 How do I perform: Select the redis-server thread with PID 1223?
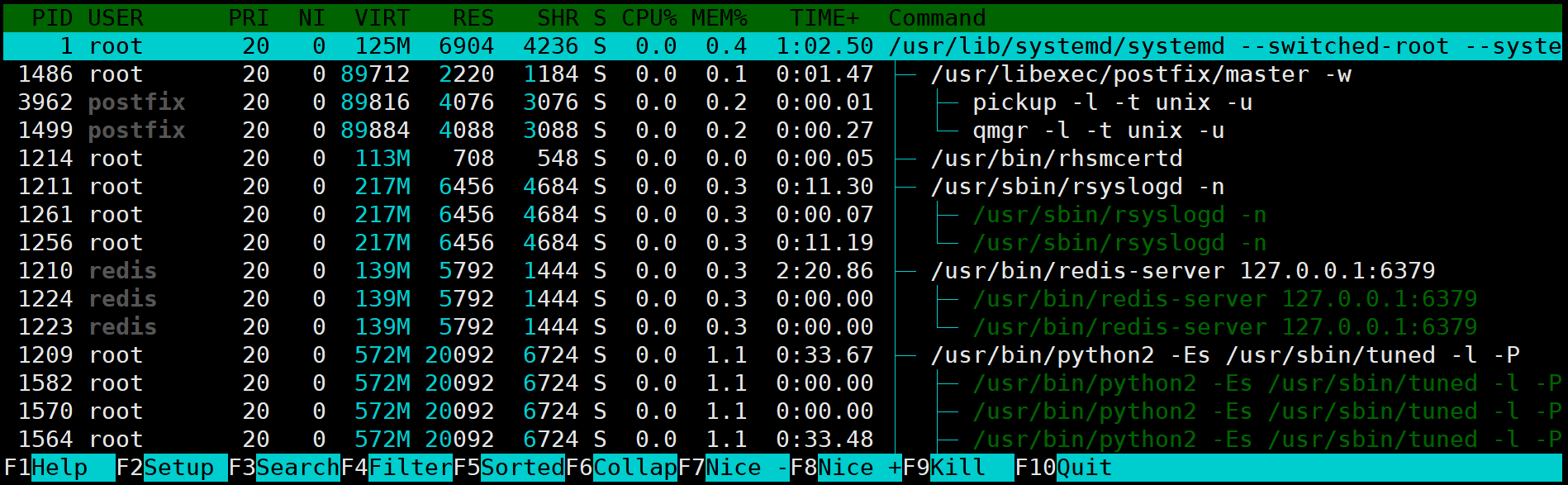coord(782,327)
